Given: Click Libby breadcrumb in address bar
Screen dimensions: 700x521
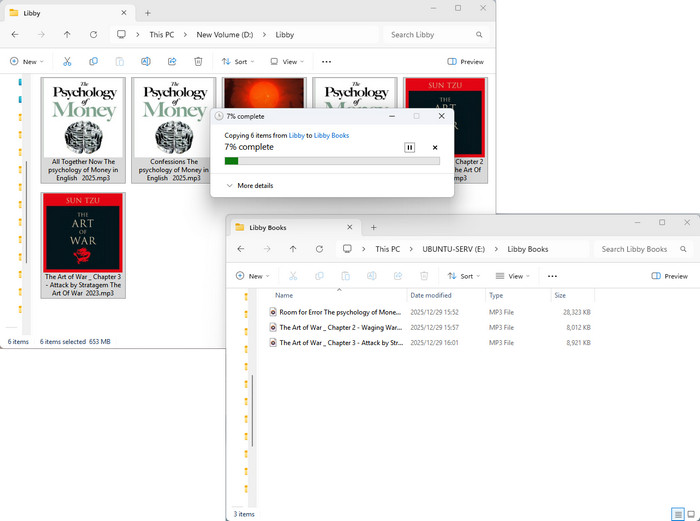Looking at the screenshot, I should [284, 34].
